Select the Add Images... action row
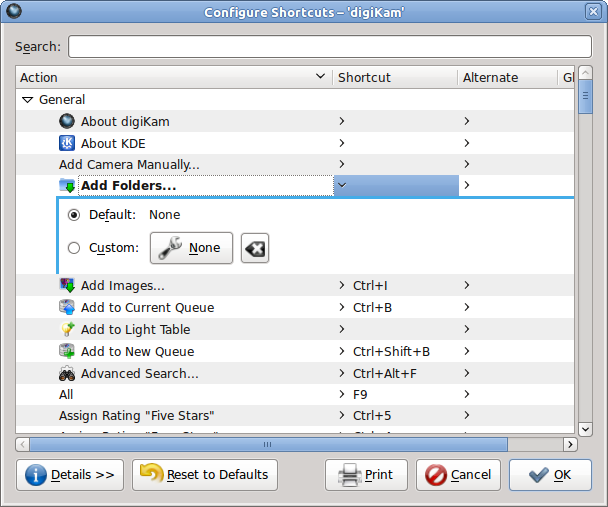This screenshot has height=507, width=608. (295, 285)
